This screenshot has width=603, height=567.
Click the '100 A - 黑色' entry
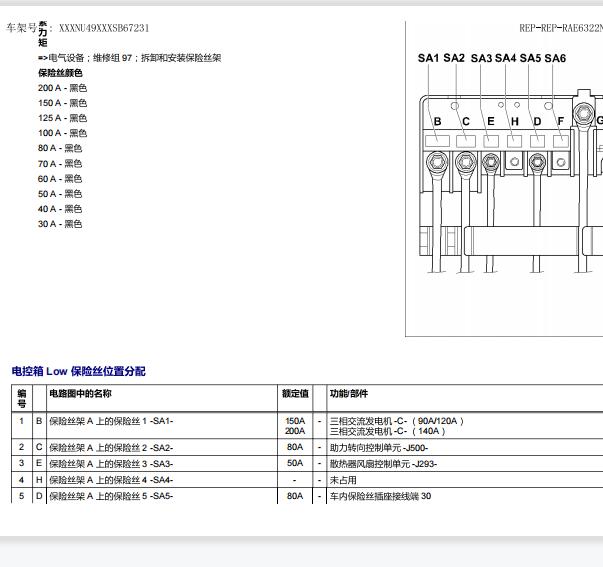pyautogui.click(x=62, y=133)
